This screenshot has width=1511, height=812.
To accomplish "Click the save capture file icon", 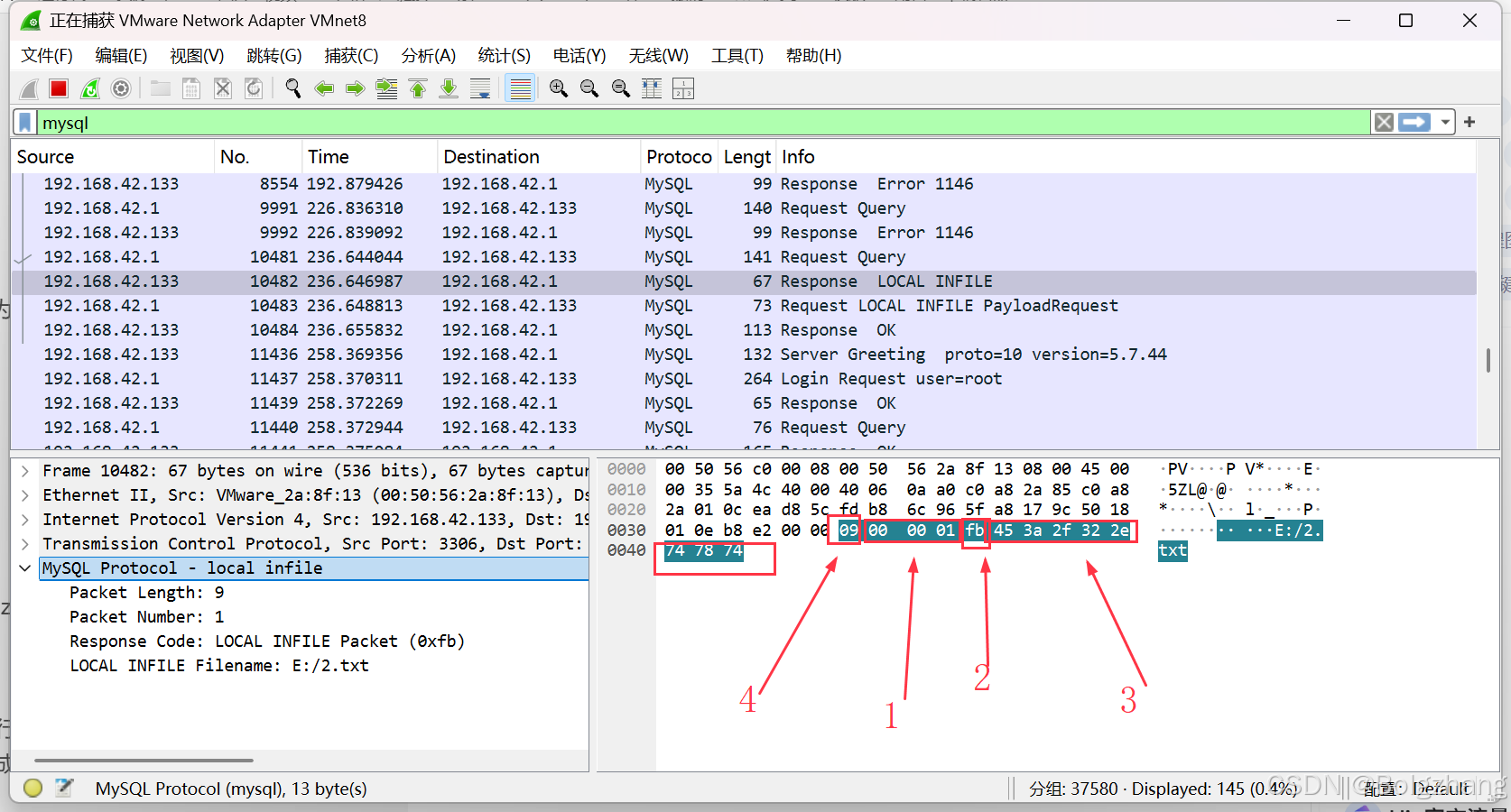I will pos(191,88).
